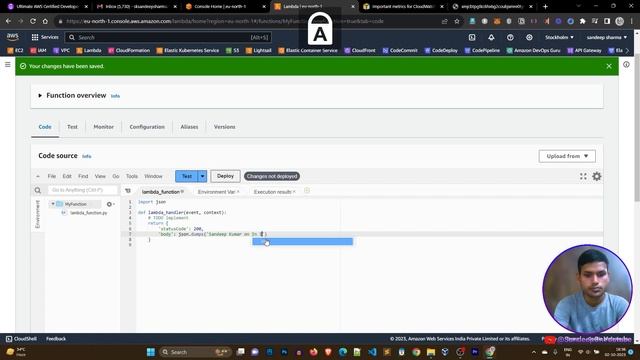Open the CodeDeploy favorite shortcut
640x360 pixels.
[441, 51]
